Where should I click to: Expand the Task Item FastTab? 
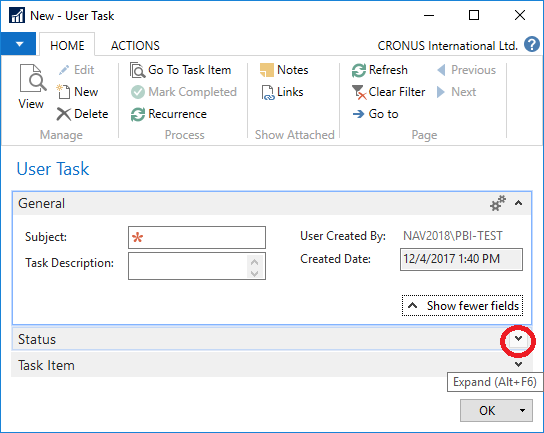click(518, 364)
